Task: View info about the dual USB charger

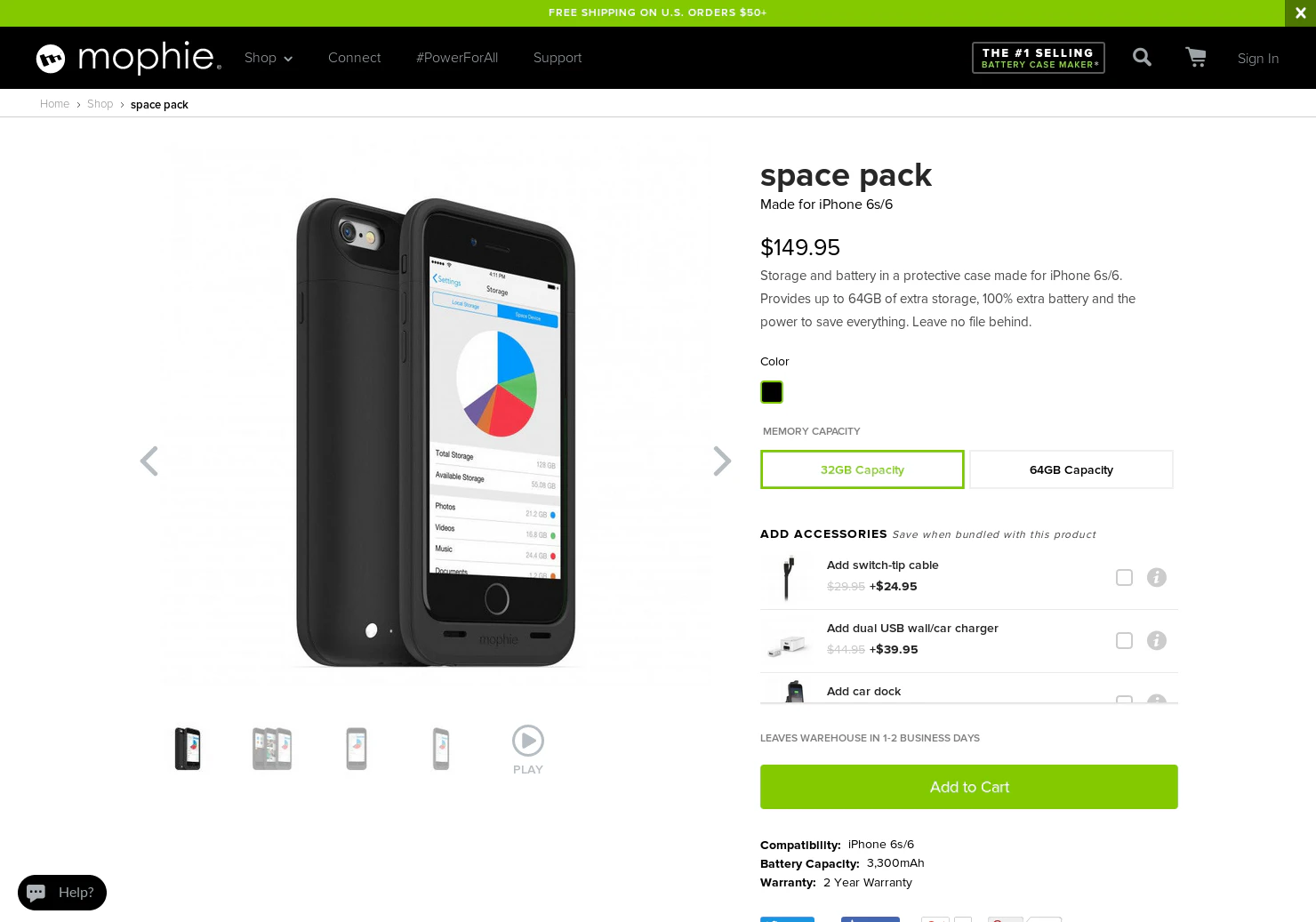Action: point(1156,640)
